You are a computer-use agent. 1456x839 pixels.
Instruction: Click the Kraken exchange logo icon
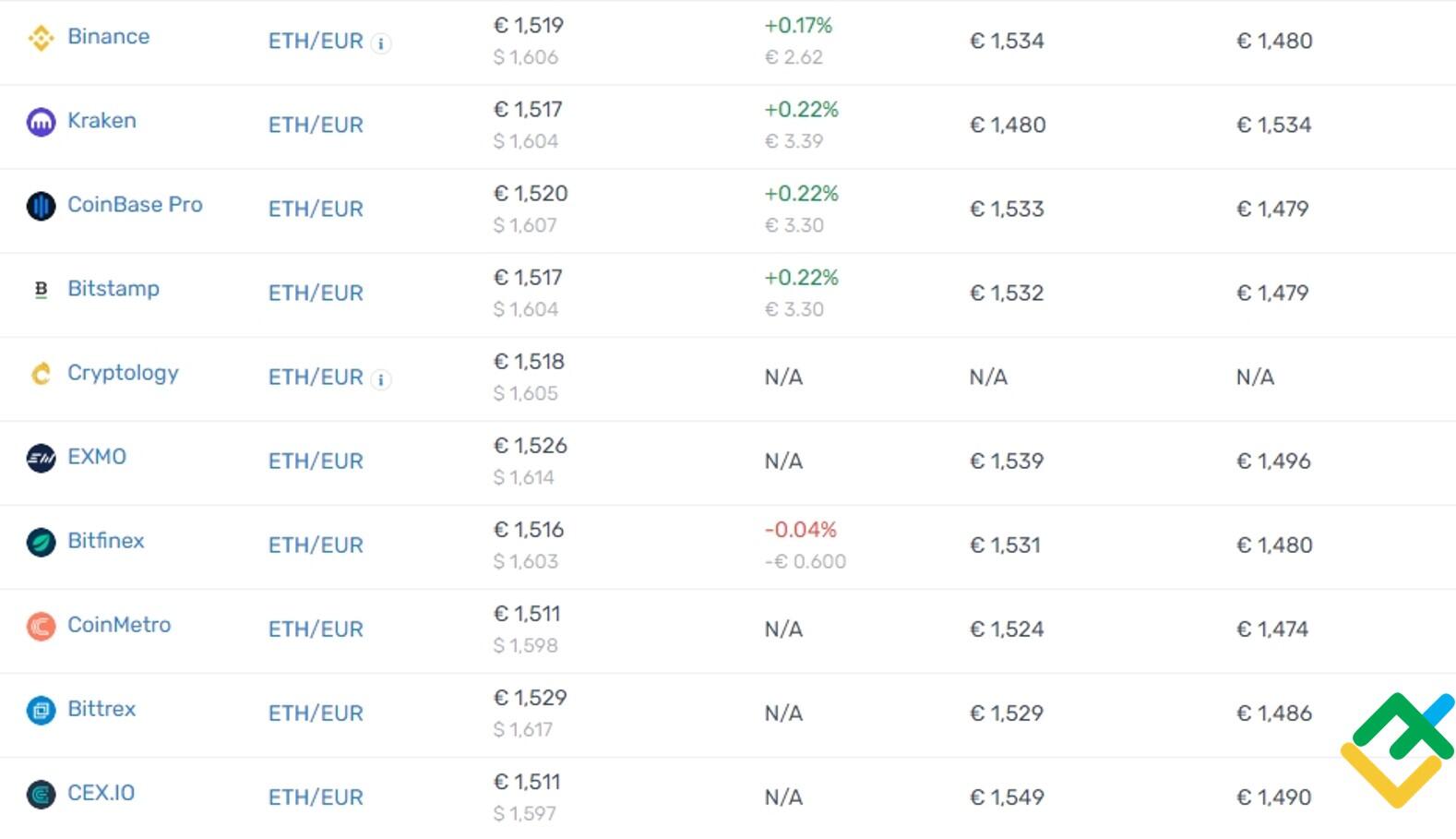coord(41,122)
